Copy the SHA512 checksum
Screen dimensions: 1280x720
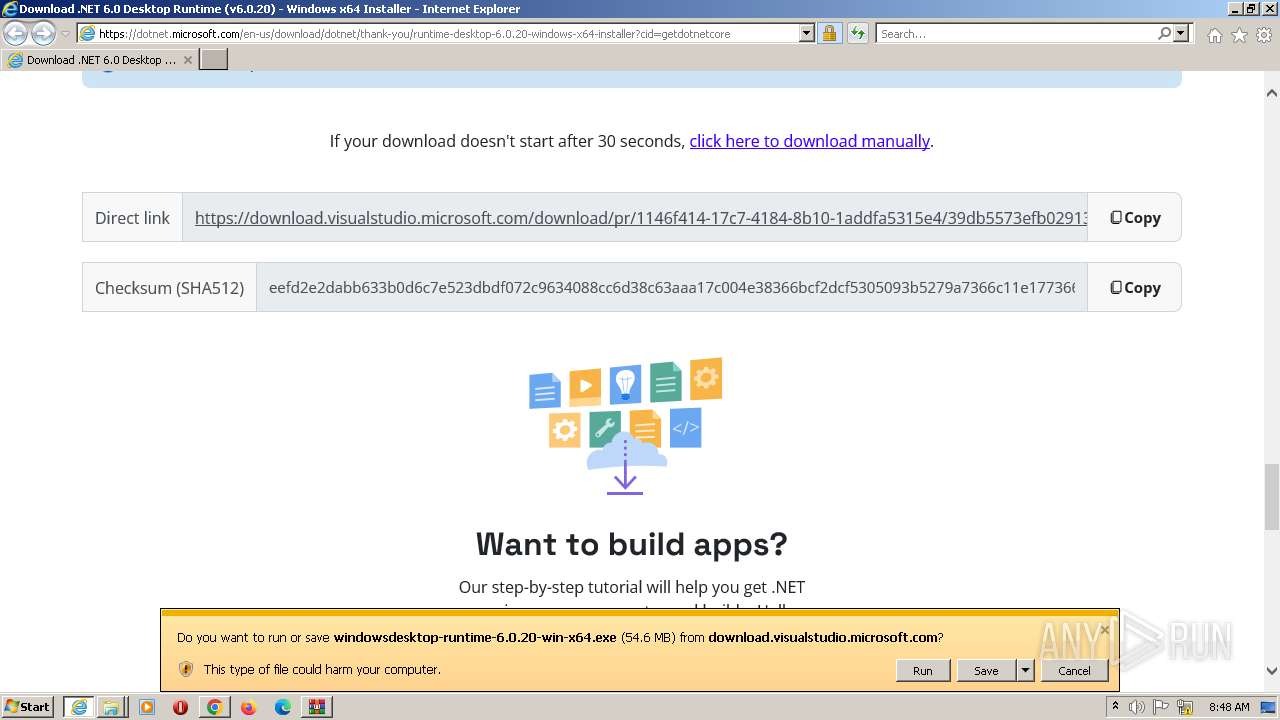[1135, 288]
